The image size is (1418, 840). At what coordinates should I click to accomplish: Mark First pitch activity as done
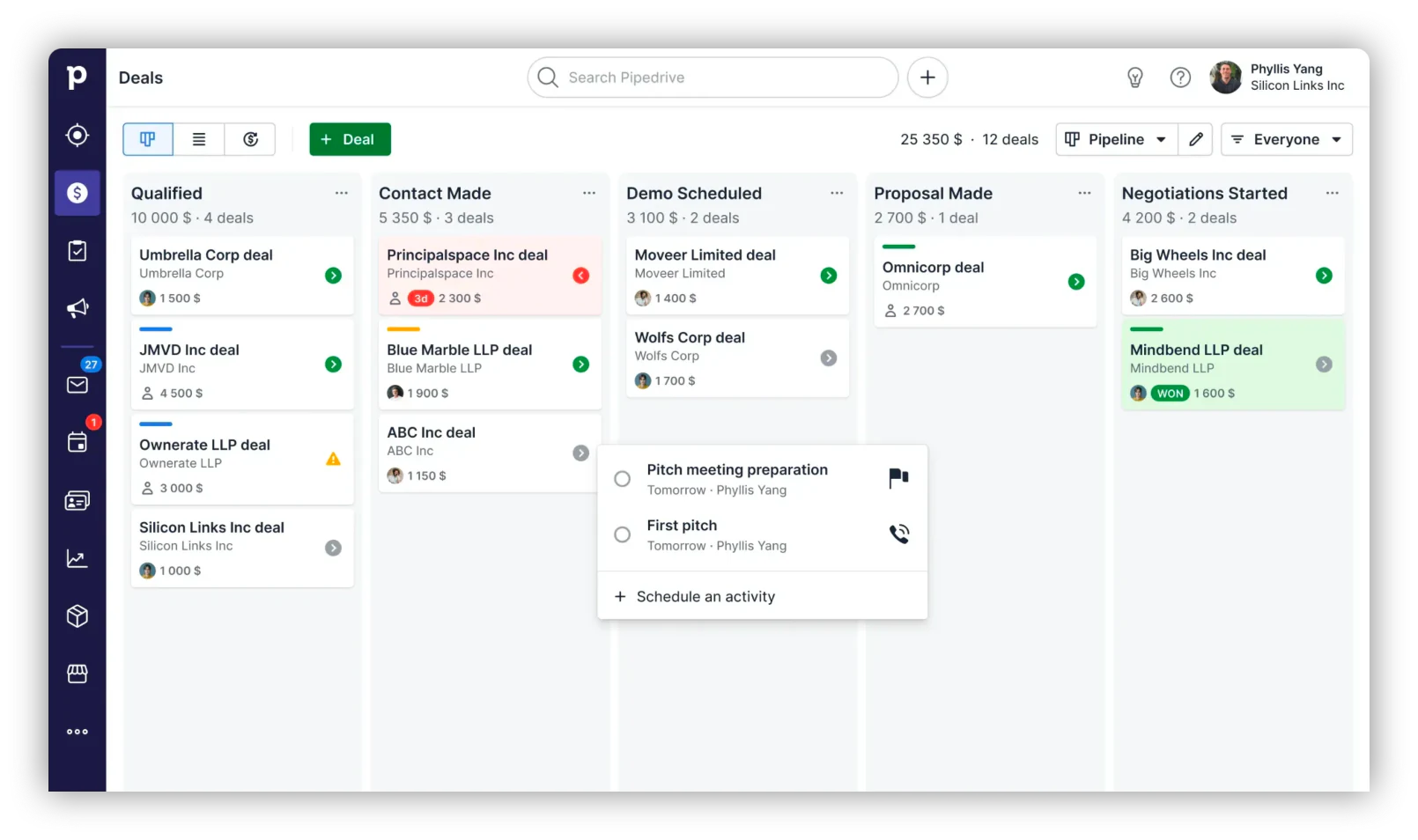pos(622,534)
